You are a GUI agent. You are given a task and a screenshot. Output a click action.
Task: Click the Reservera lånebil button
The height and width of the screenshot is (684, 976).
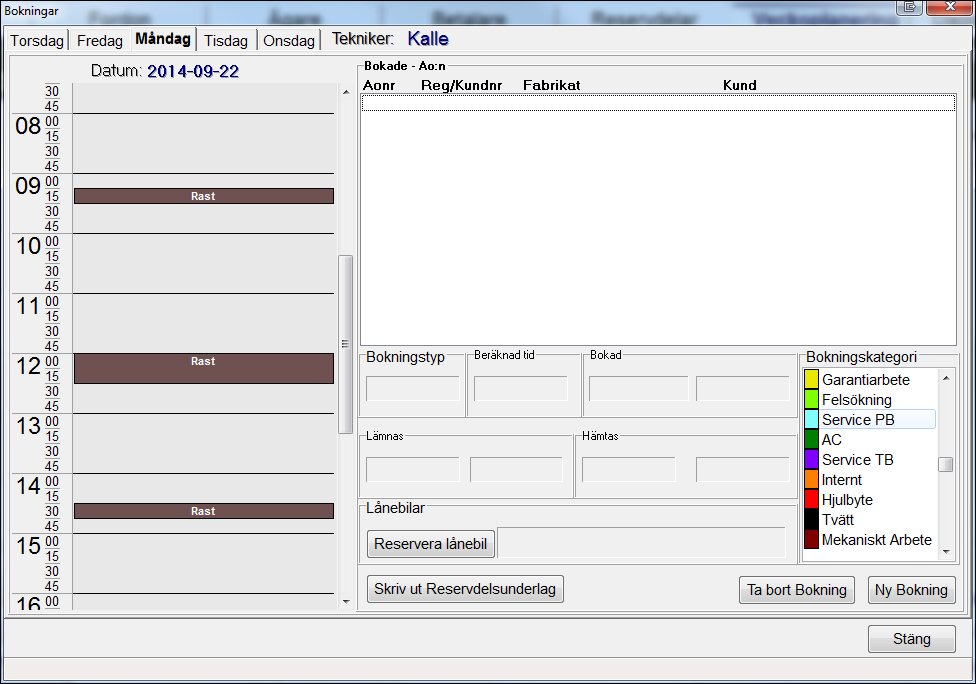[431, 544]
